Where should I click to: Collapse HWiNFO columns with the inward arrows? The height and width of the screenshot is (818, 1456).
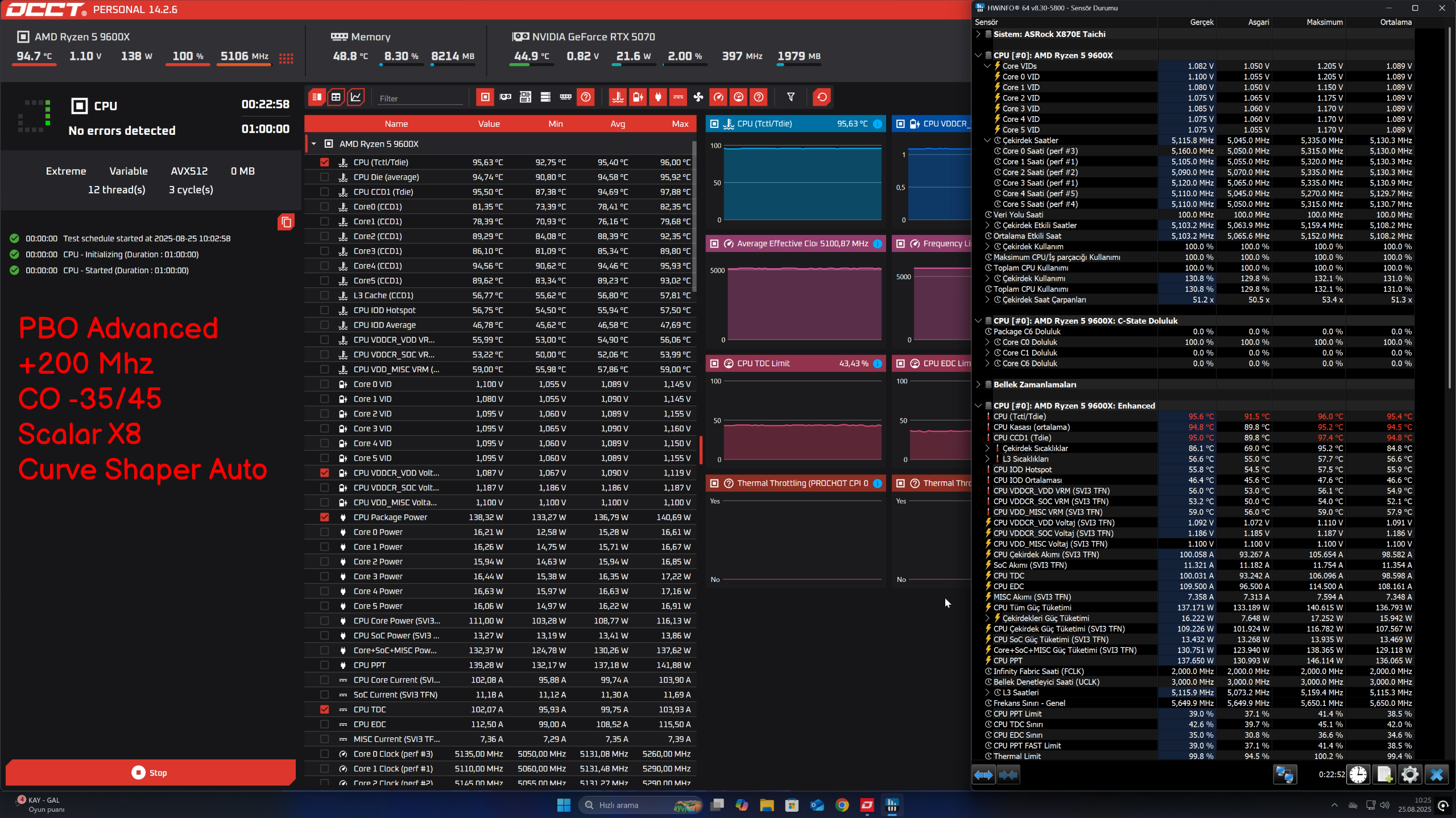click(x=1008, y=774)
